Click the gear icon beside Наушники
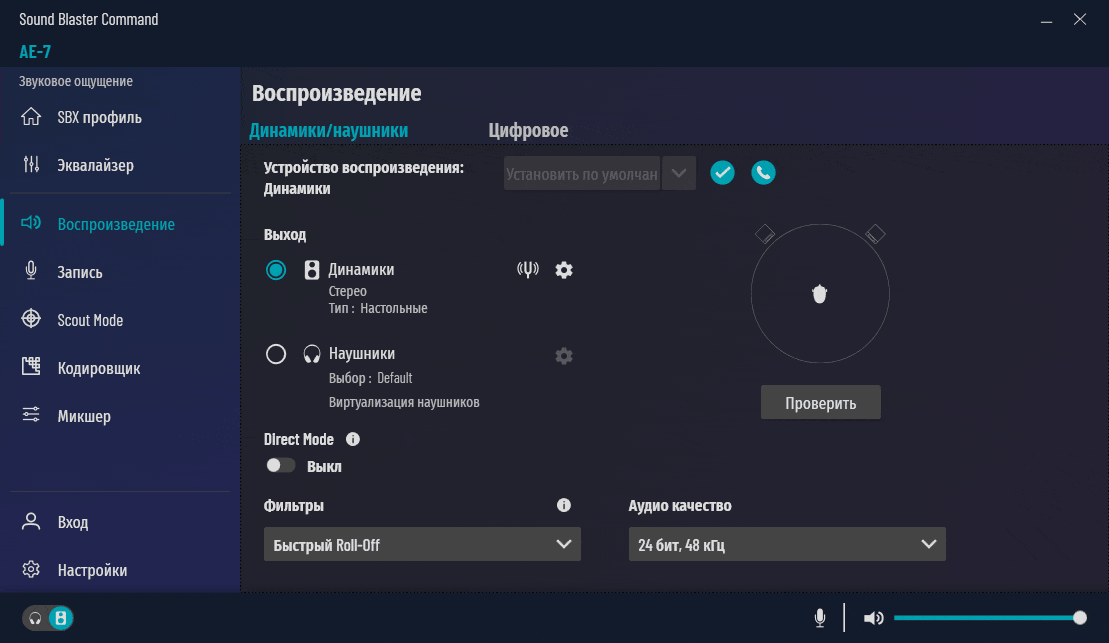This screenshot has width=1109, height=643. [564, 356]
